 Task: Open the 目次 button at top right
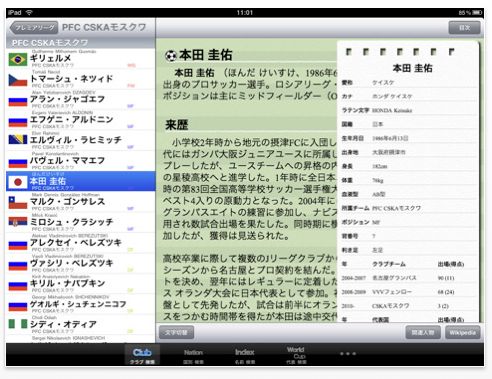coord(464,28)
